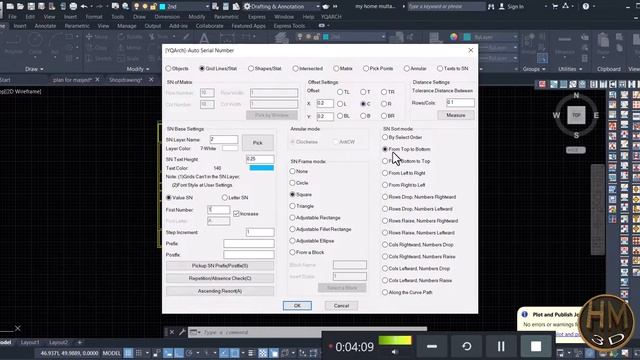Toggle snap mode dotted grid icon in status bar
This screenshot has width=640, height=360.
point(139,353)
